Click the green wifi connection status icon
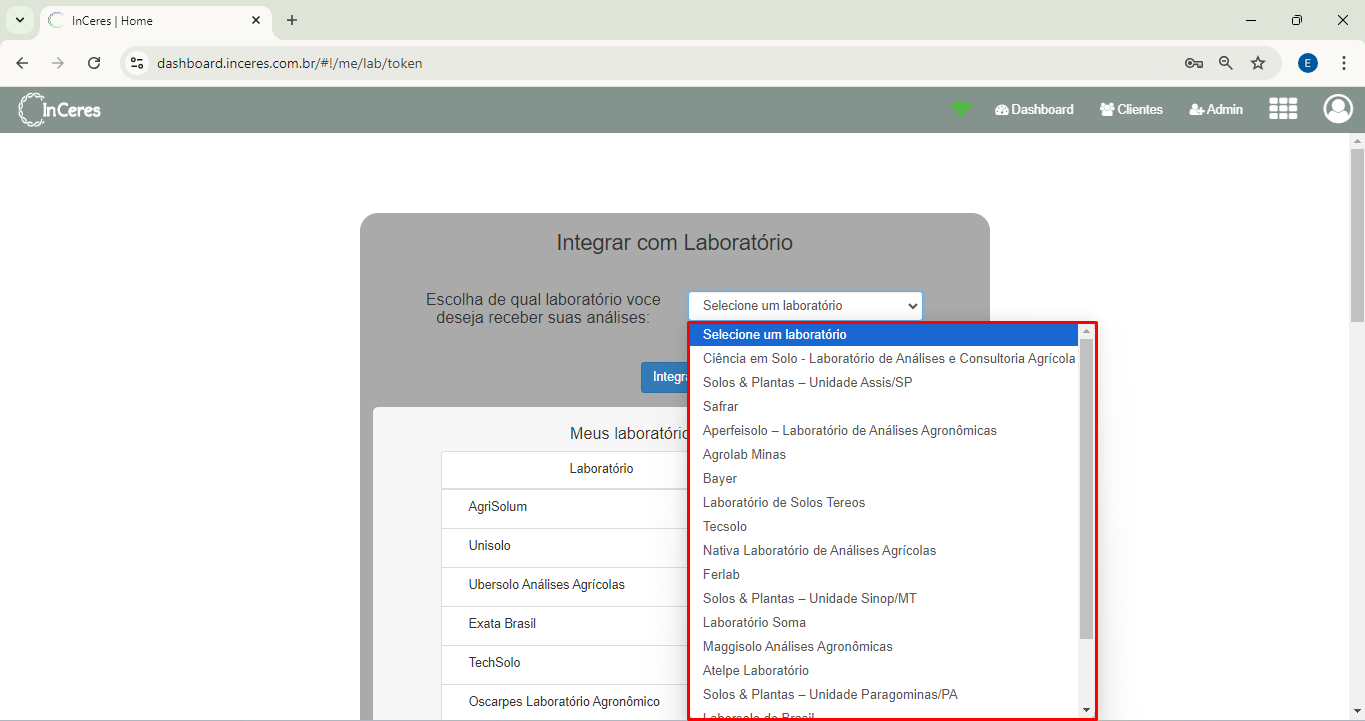The height and width of the screenshot is (721, 1365). (x=961, y=109)
